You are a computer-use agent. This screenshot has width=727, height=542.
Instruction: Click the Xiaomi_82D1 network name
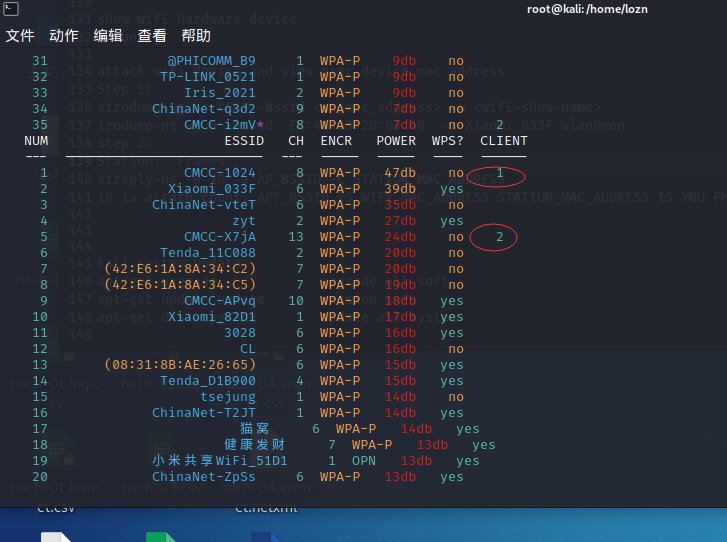click(x=212, y=317)
